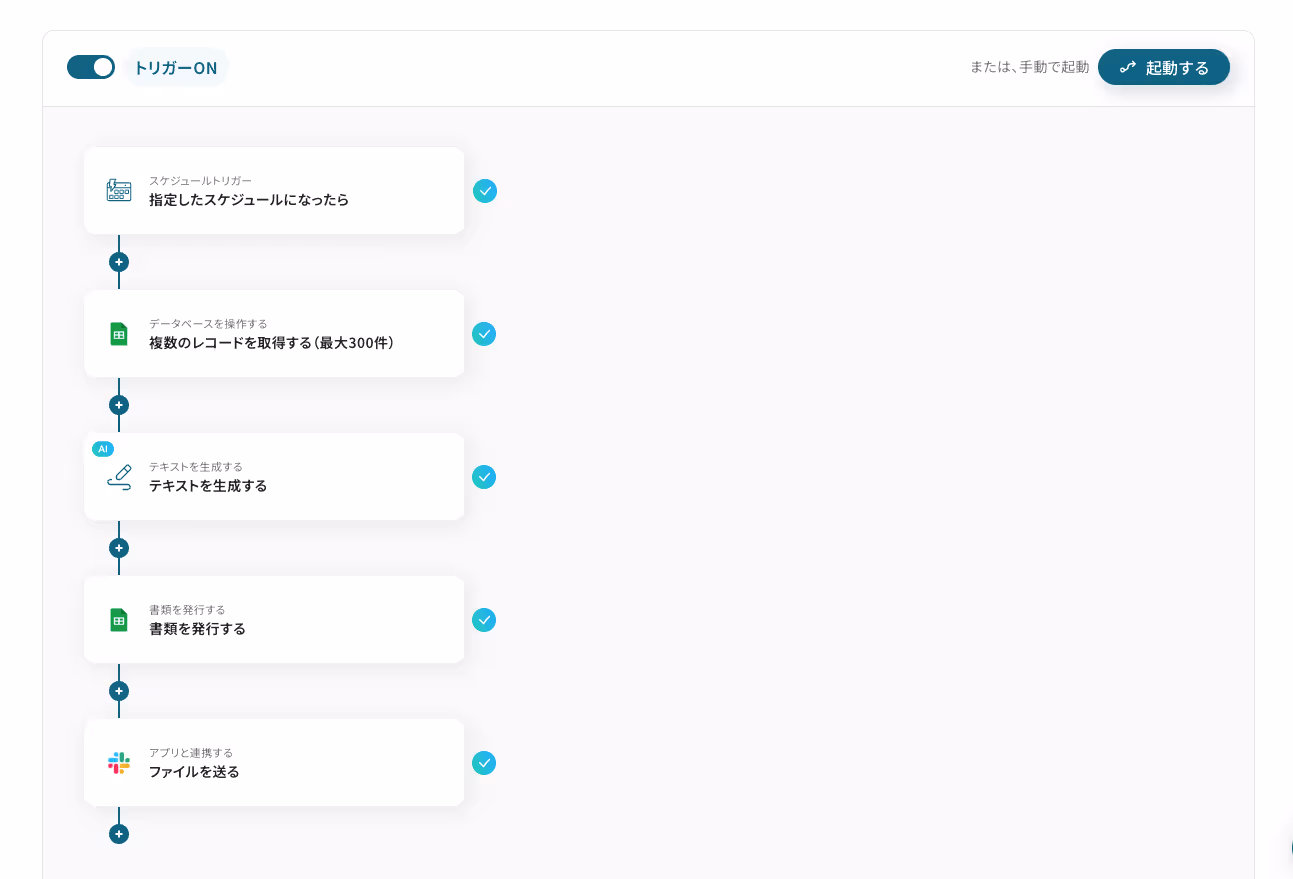Screen dimensions: 1293x879
Task: Add a step after テキストを生成する card
Action: [x=119, y=548]
